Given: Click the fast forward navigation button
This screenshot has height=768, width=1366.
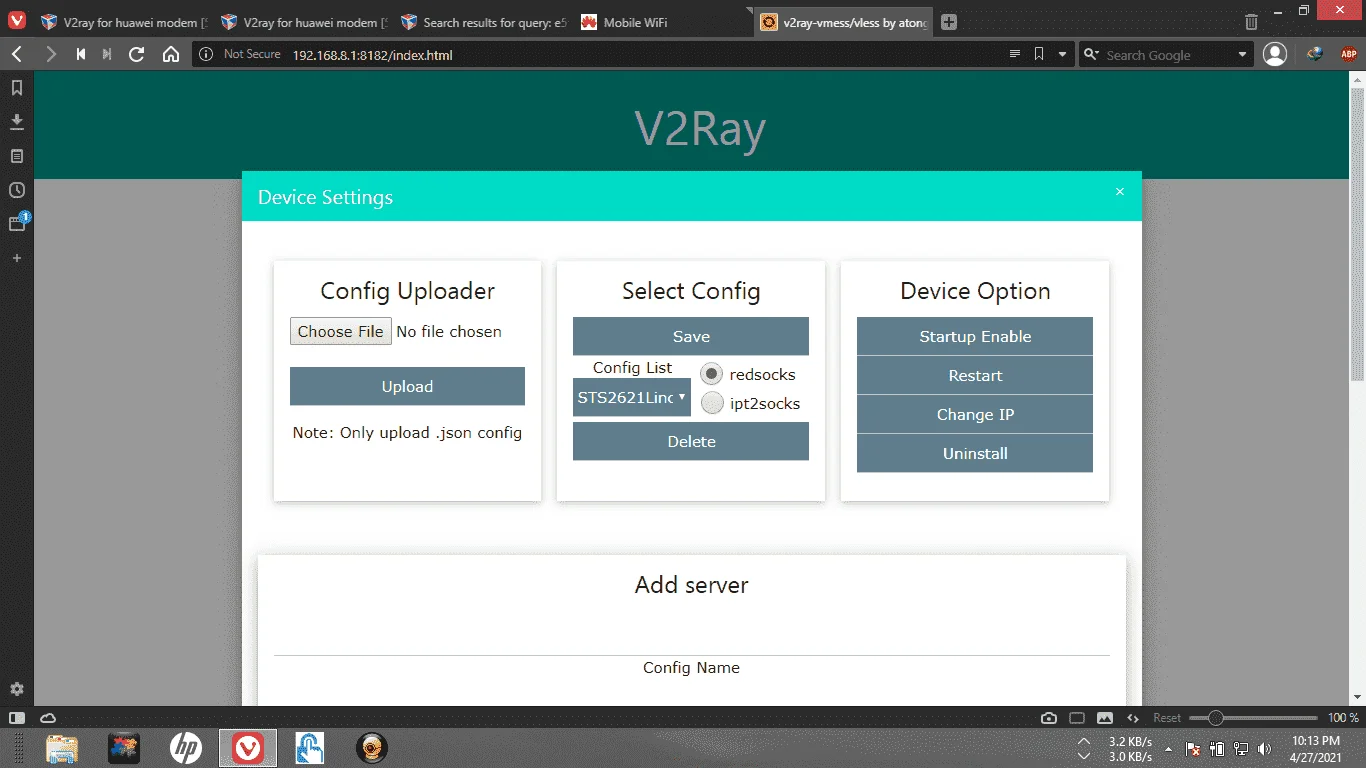Looking at the screenshot, I should tap(107, 55).
